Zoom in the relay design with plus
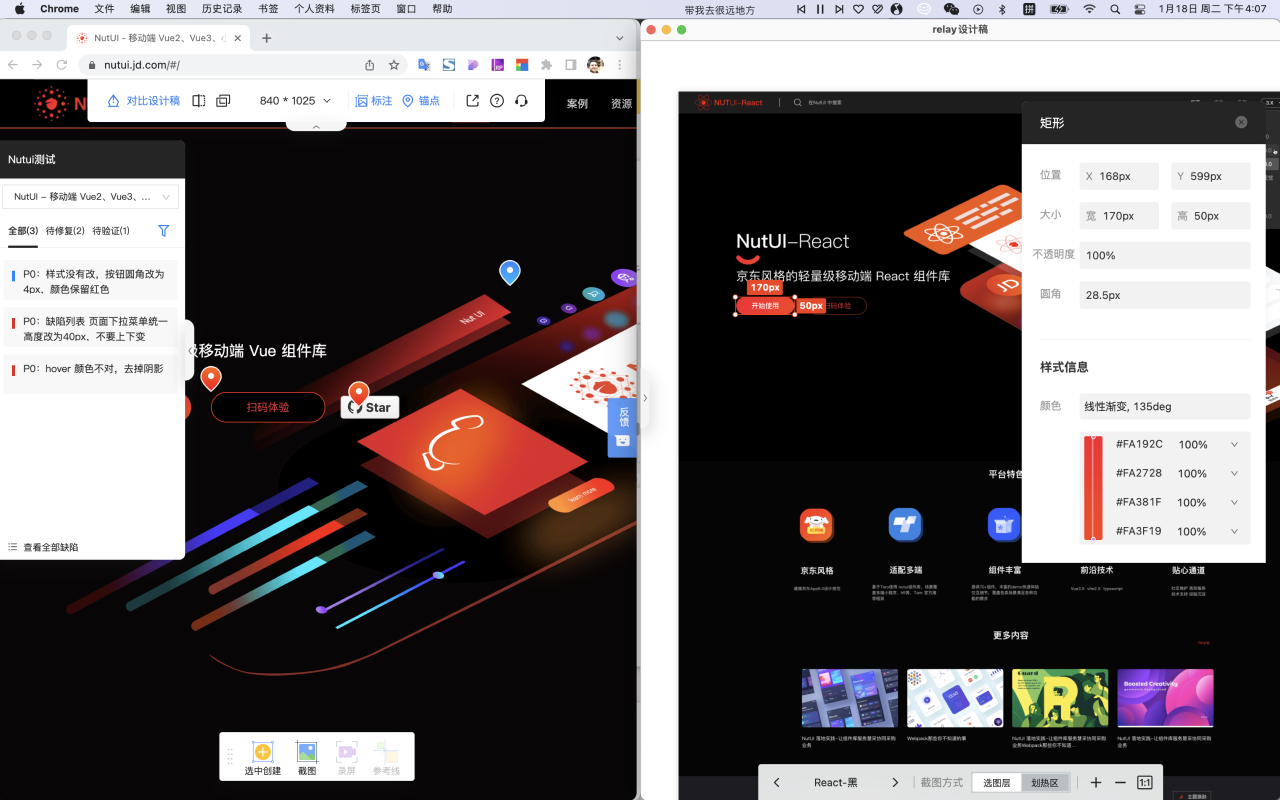The width and height of the screenshot is (1280, 800). click(x=1096, y=783)
